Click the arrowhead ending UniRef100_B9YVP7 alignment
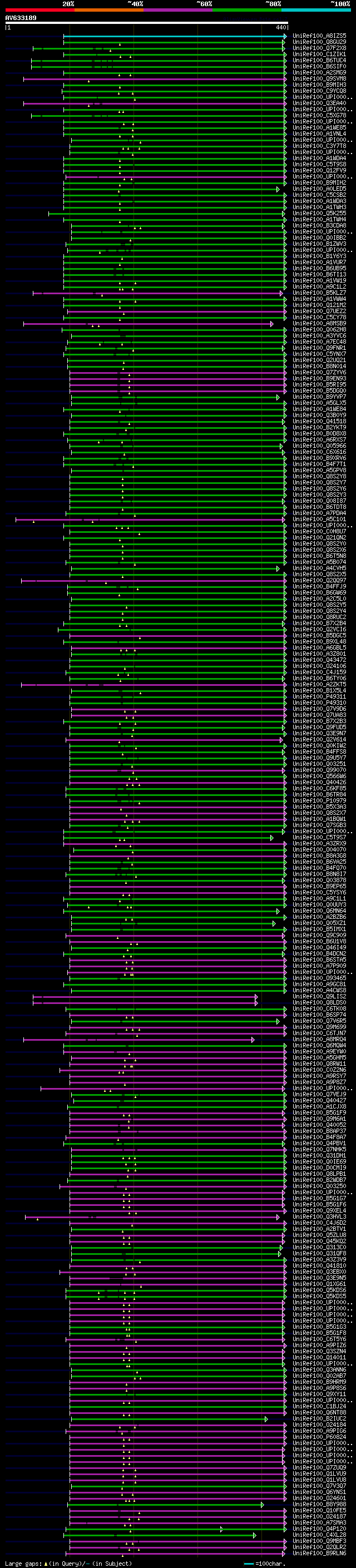Viewport: 356px width, 1568px height. pyautogui.click(x=278, y=398)
